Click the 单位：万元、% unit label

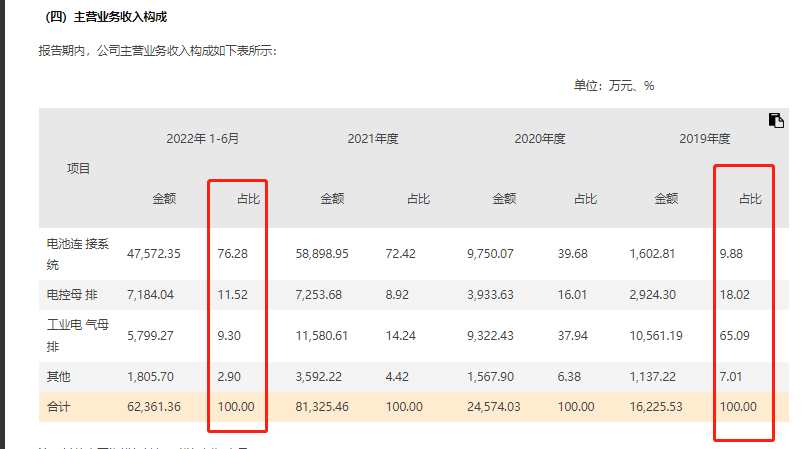tap(613, 86)
